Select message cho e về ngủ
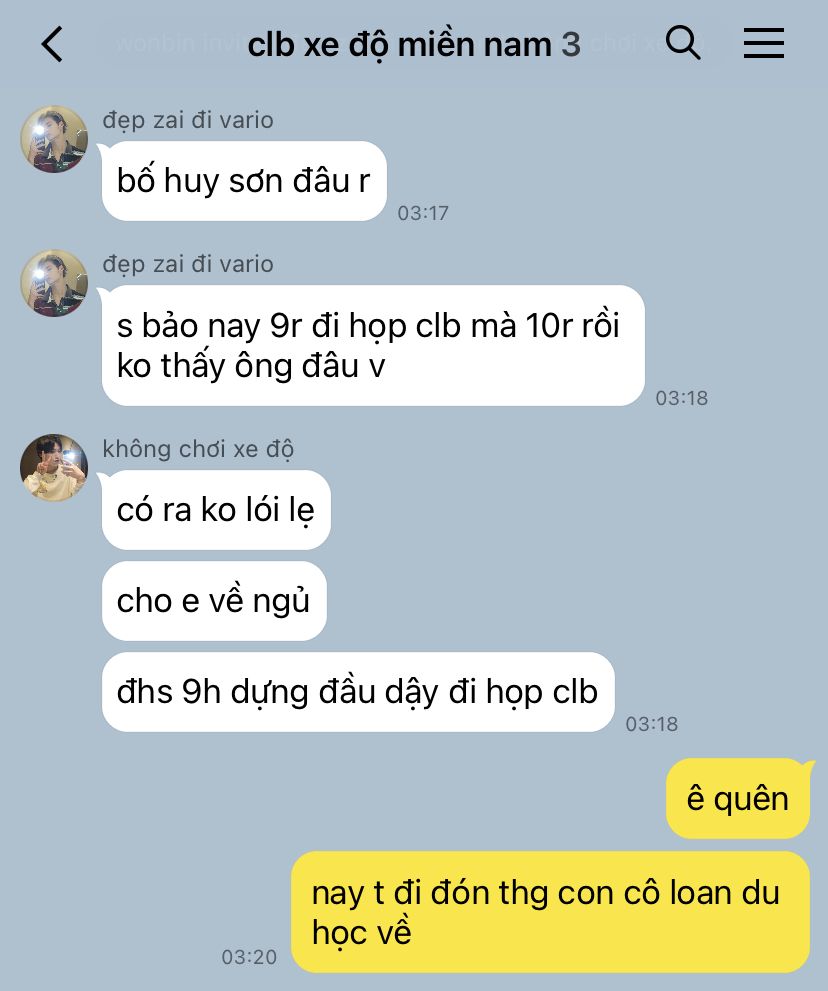The height and width of the screenshot is (991, 828). (x=214, y=601)
